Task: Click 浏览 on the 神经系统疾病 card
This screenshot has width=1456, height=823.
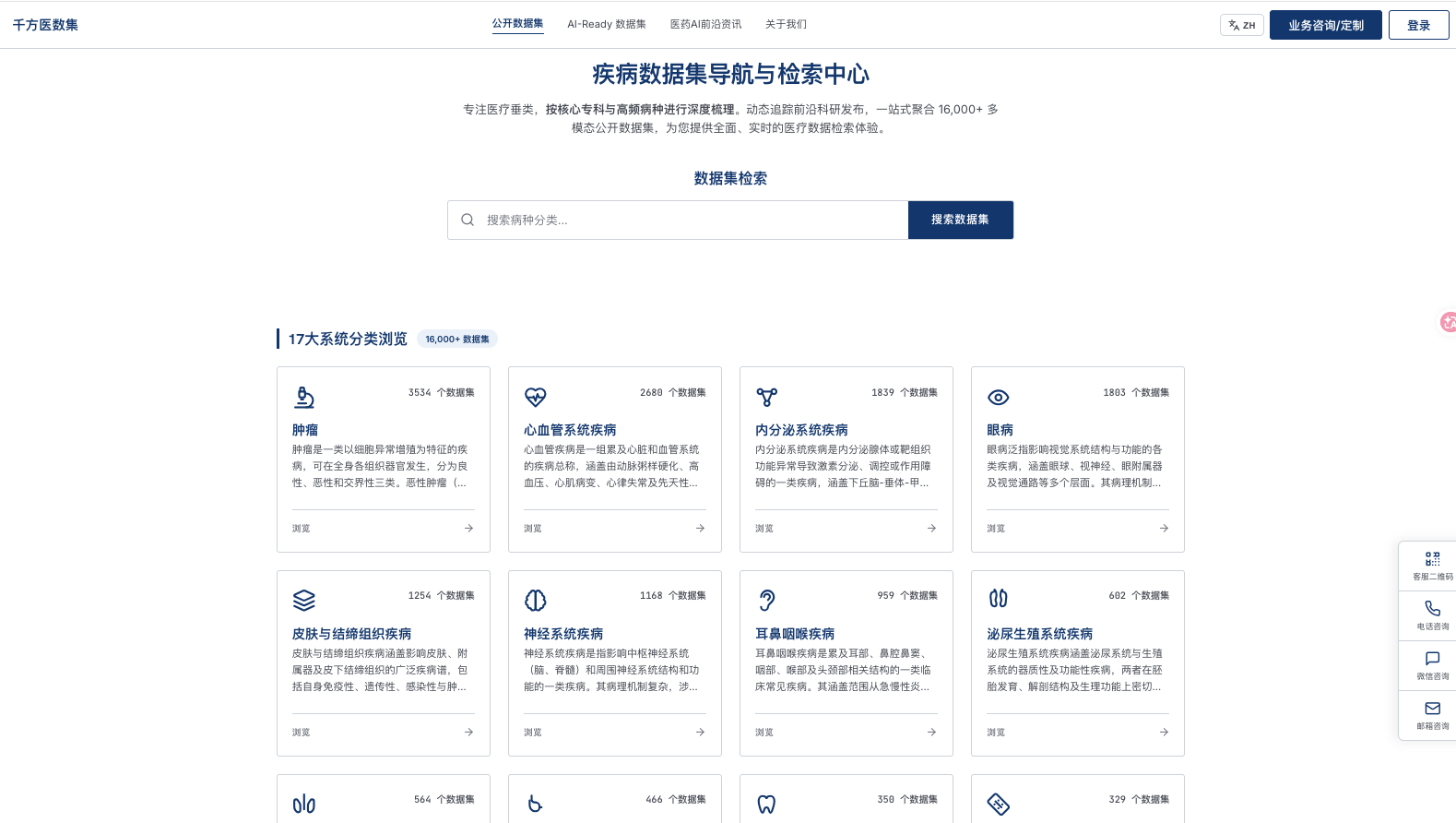Action: [533, 733]
